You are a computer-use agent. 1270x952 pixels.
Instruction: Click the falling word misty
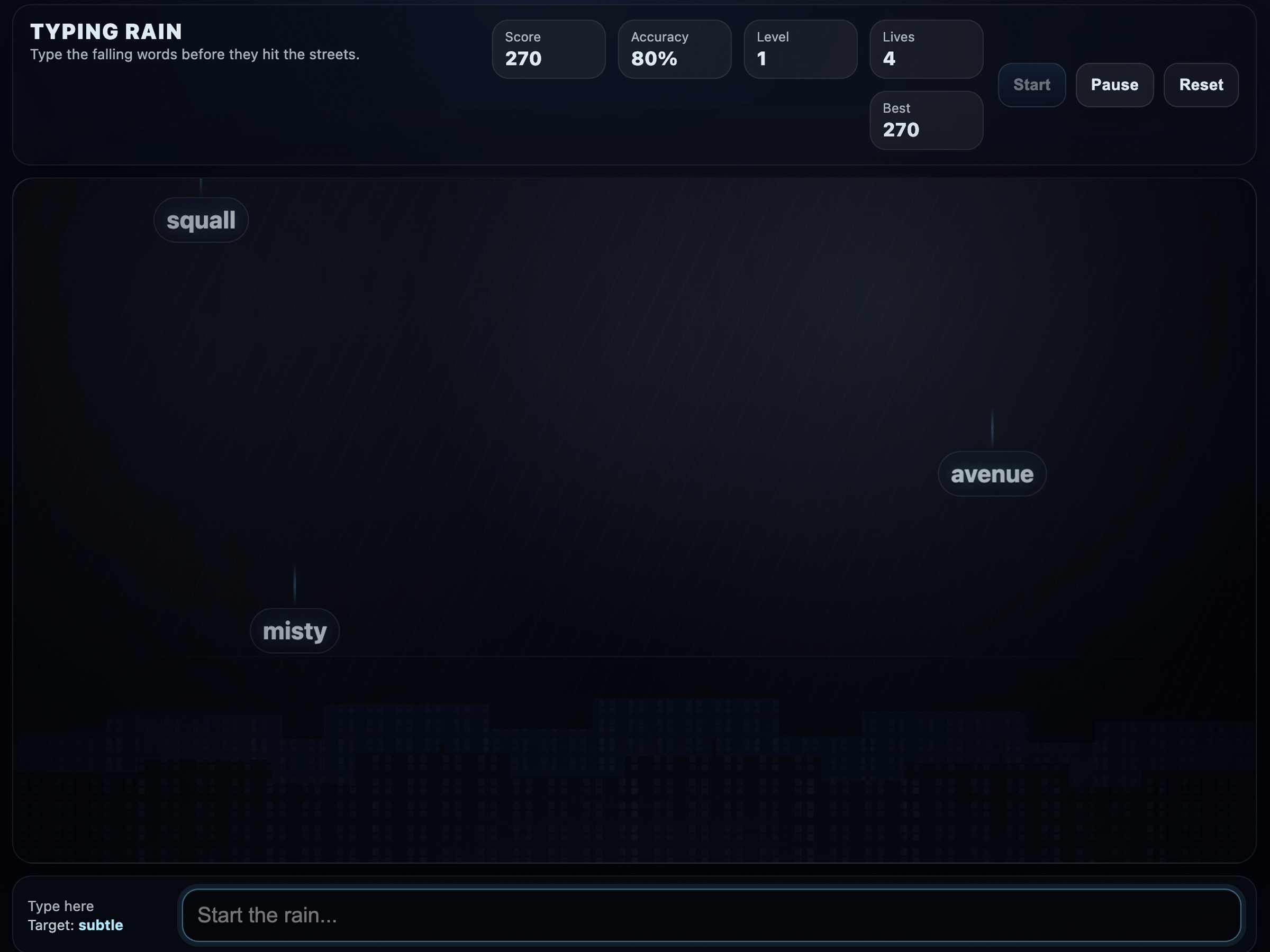[x=295, y=630]
